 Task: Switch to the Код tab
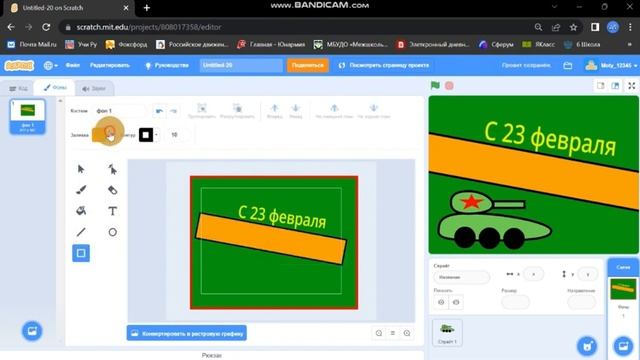click(x=18, y=88)
